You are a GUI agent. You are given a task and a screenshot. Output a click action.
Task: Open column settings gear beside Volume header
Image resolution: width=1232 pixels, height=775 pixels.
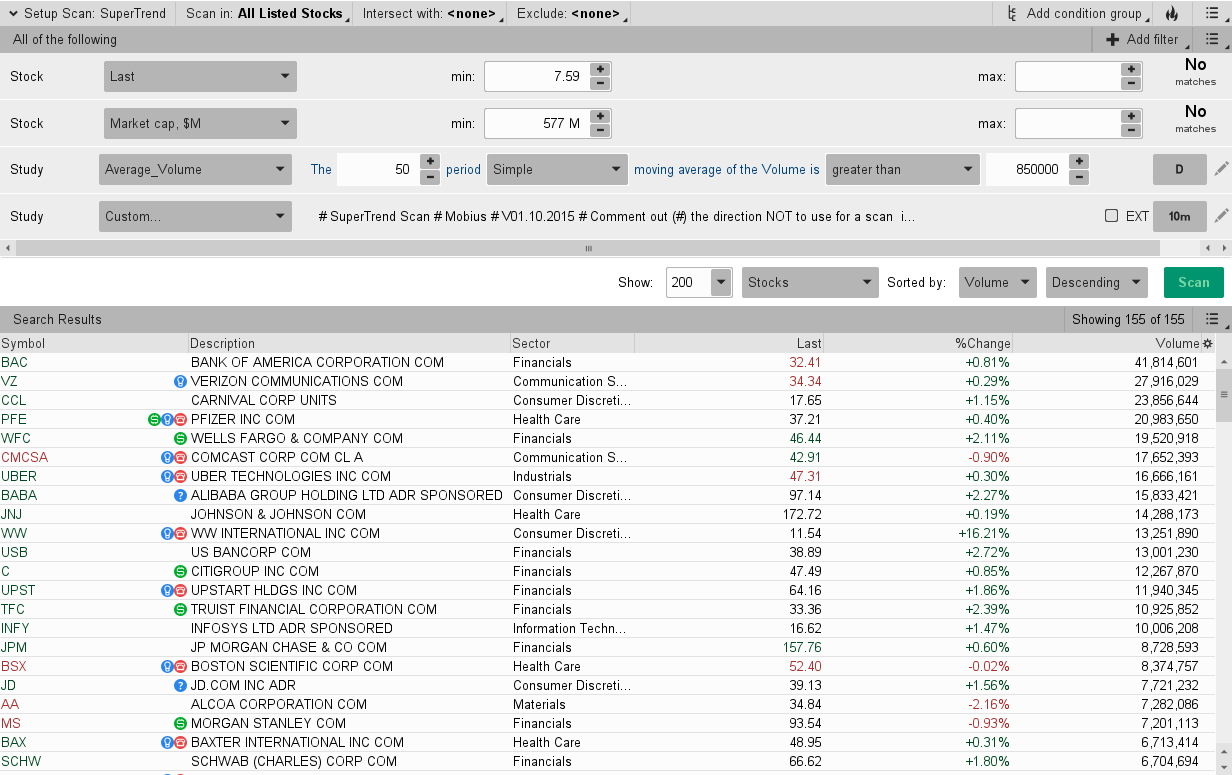tap(1207, 343)
